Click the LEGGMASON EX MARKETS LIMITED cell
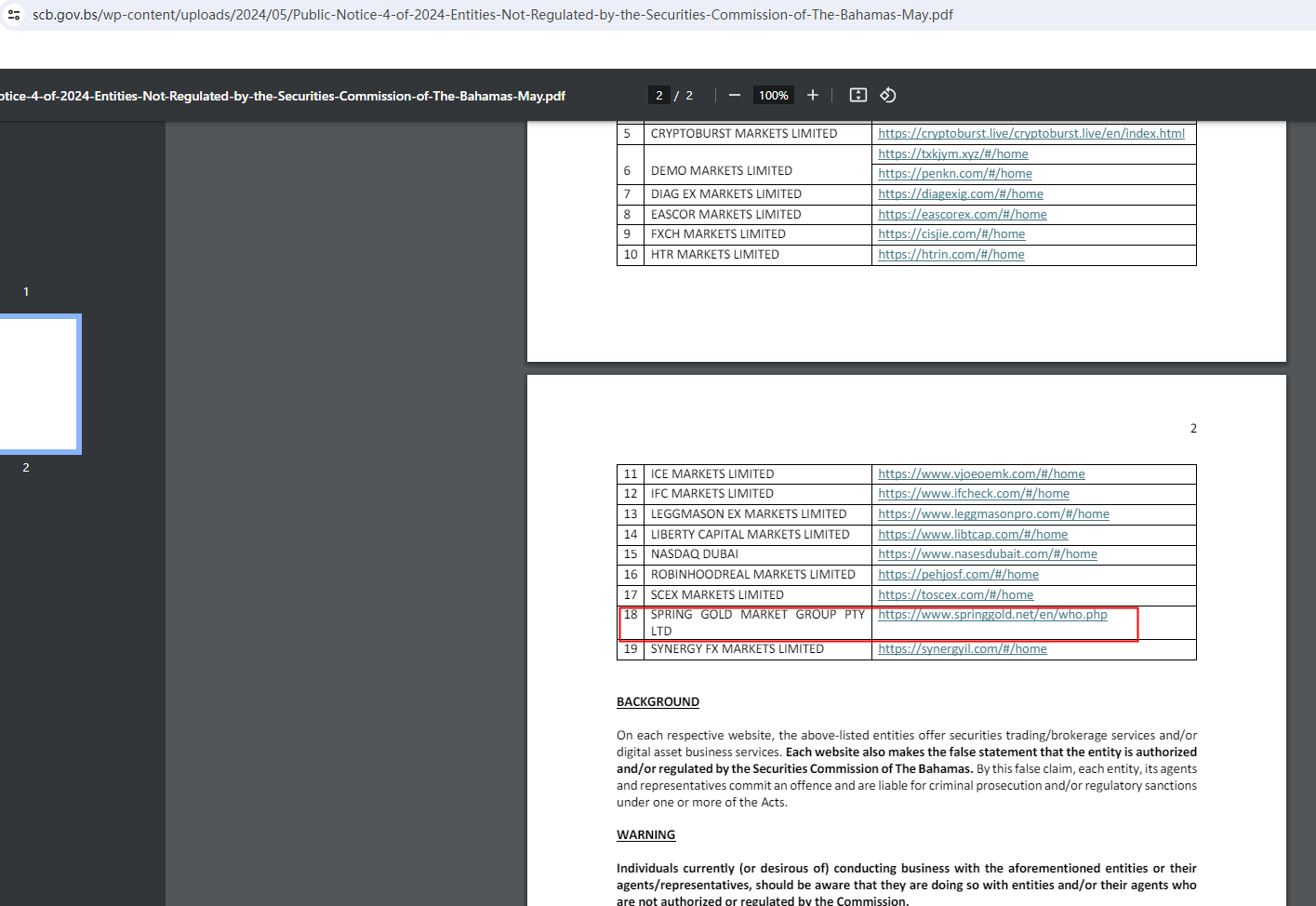Screen dimensions: 1316x906 click(758, 514)
